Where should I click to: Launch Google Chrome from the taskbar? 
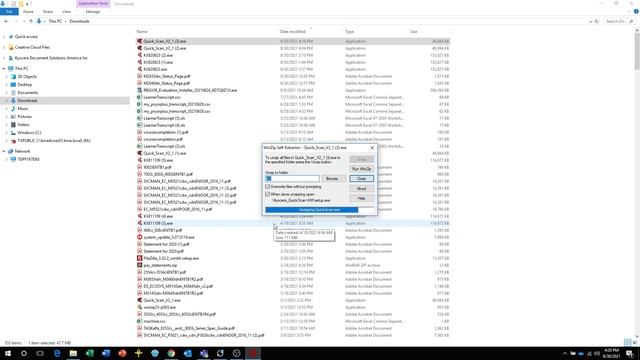[171, 353]
